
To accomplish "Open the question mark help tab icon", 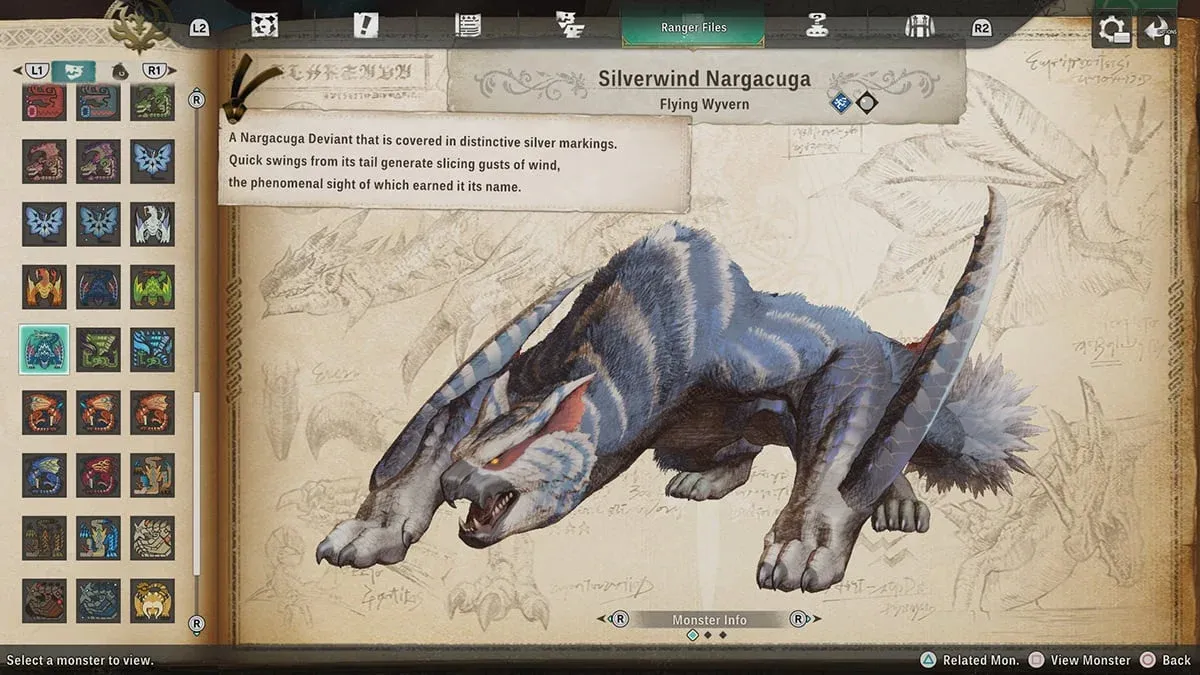I will [x=816, y=26].
